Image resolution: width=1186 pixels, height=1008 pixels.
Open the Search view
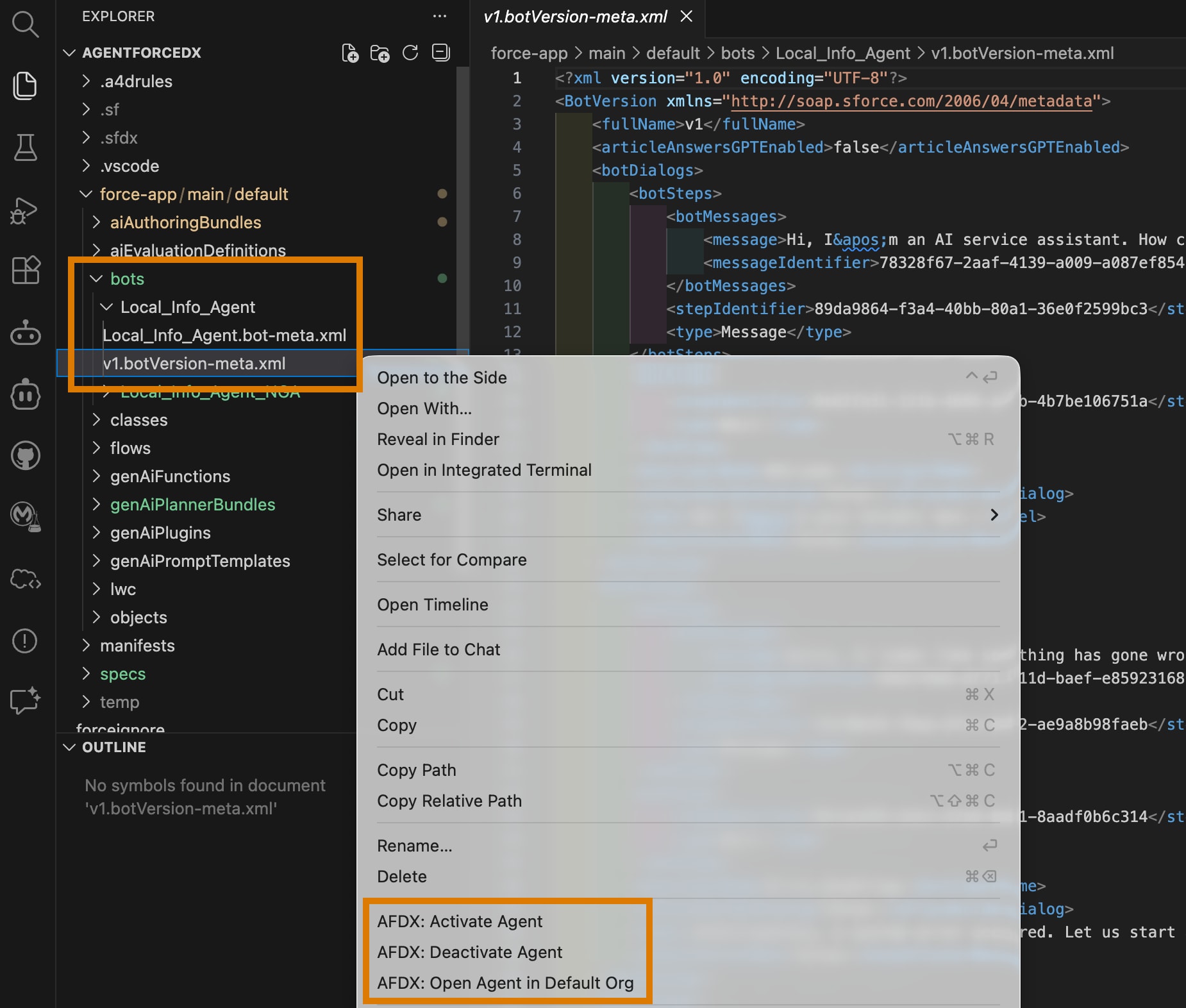pos(26,24)
